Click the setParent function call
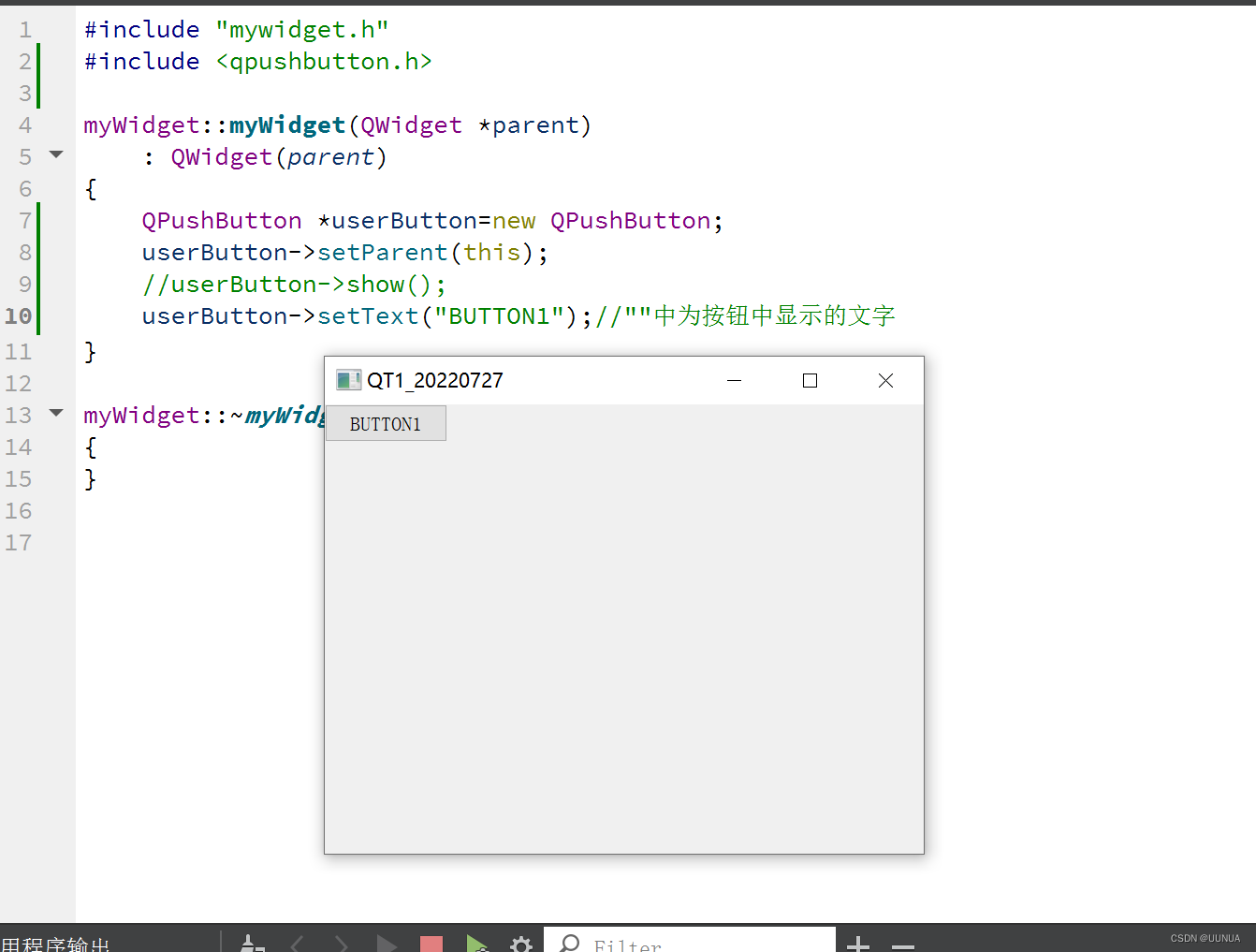1256x952 pixels. (x=383, y=253)
